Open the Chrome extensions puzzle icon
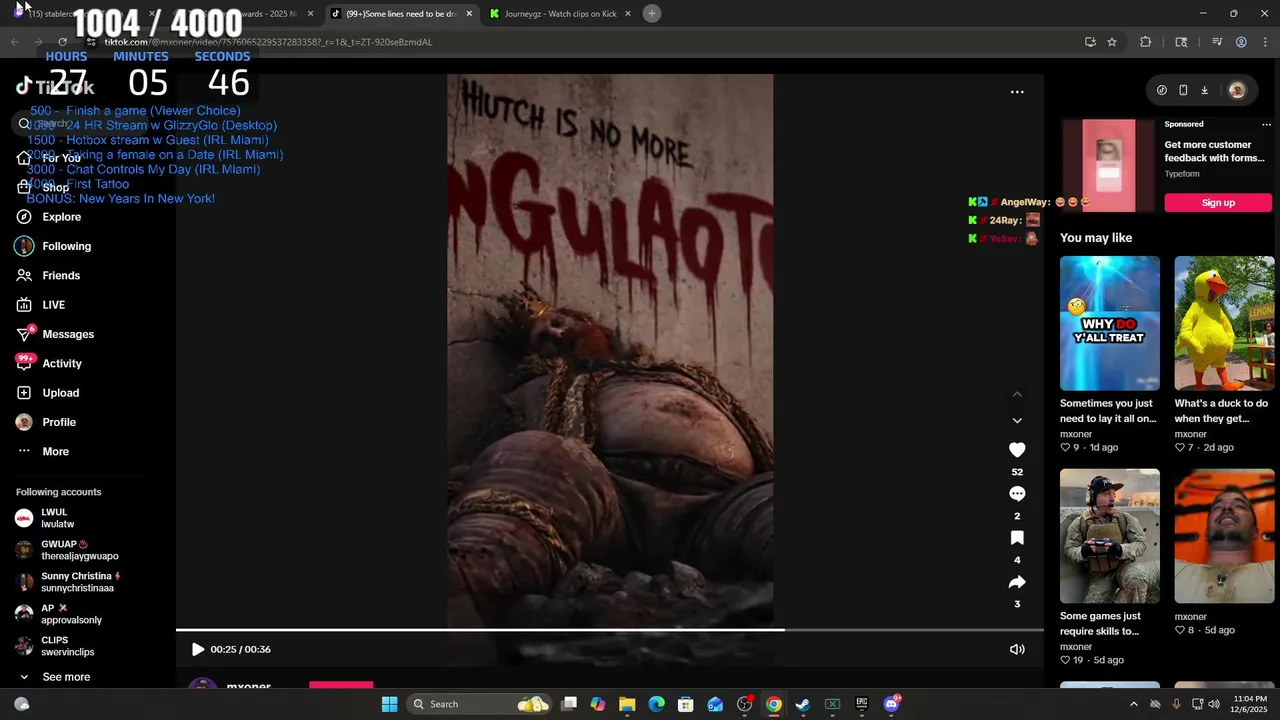Viewport: 1280px width, 720px height. (x=1146, y=42)
